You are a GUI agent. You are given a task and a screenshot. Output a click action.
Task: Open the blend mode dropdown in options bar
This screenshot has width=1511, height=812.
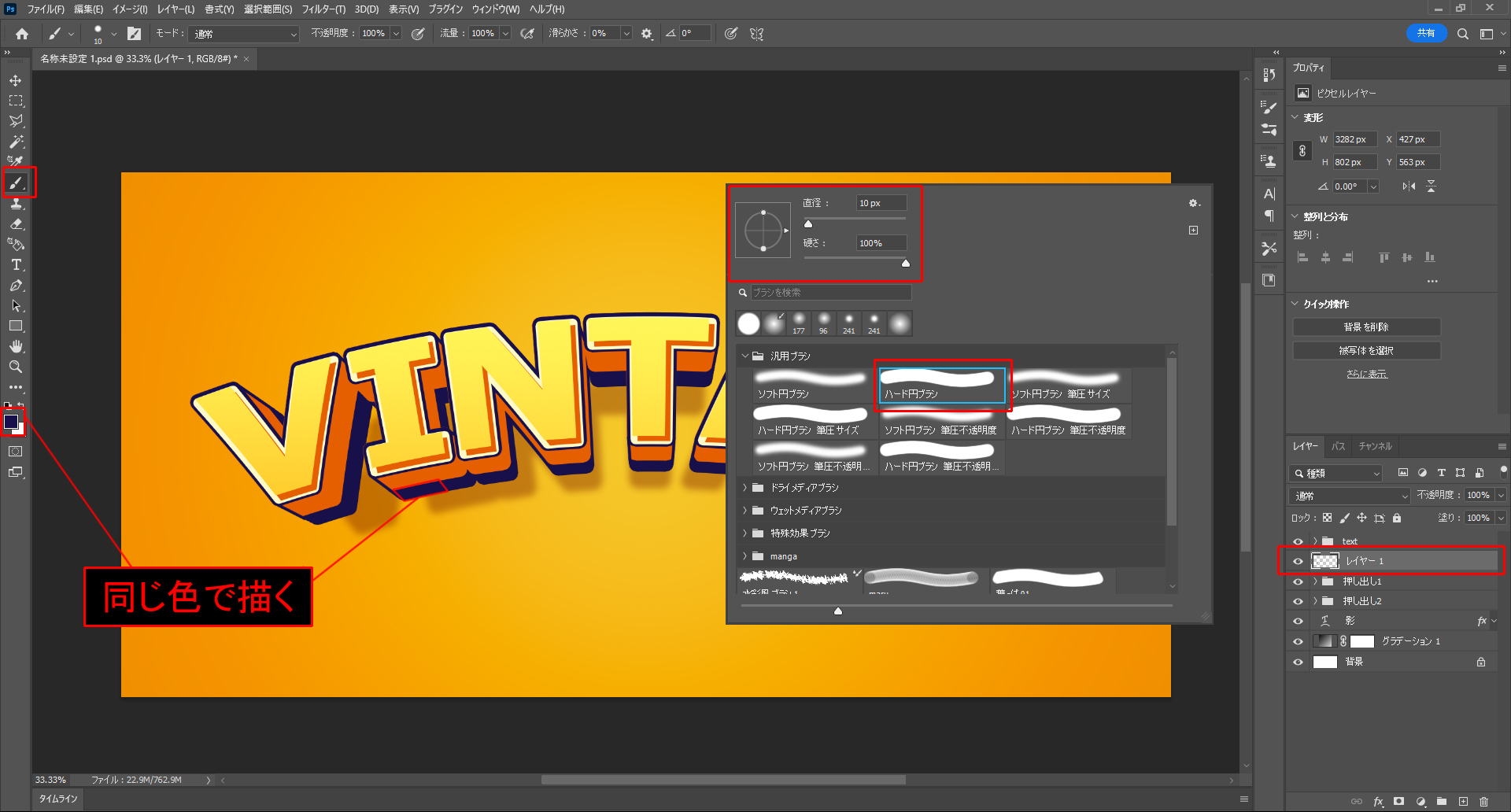pyautogui.click(x=245, y=34)
